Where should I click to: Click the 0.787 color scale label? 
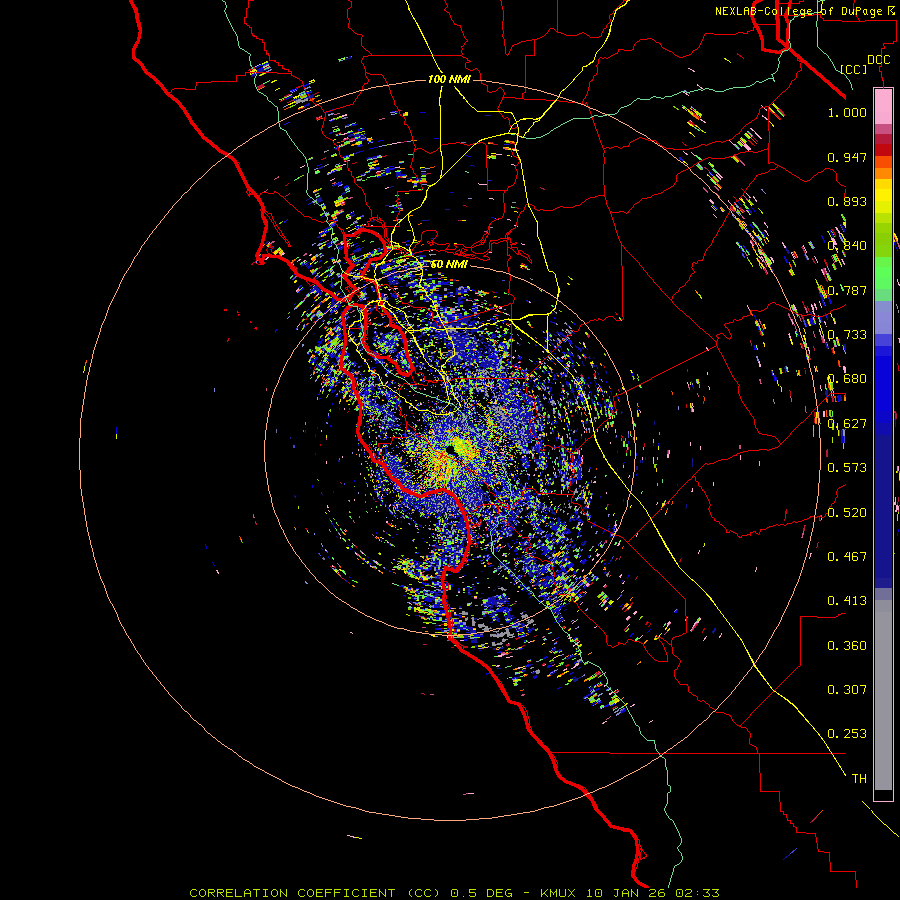(x=847, y=290)
